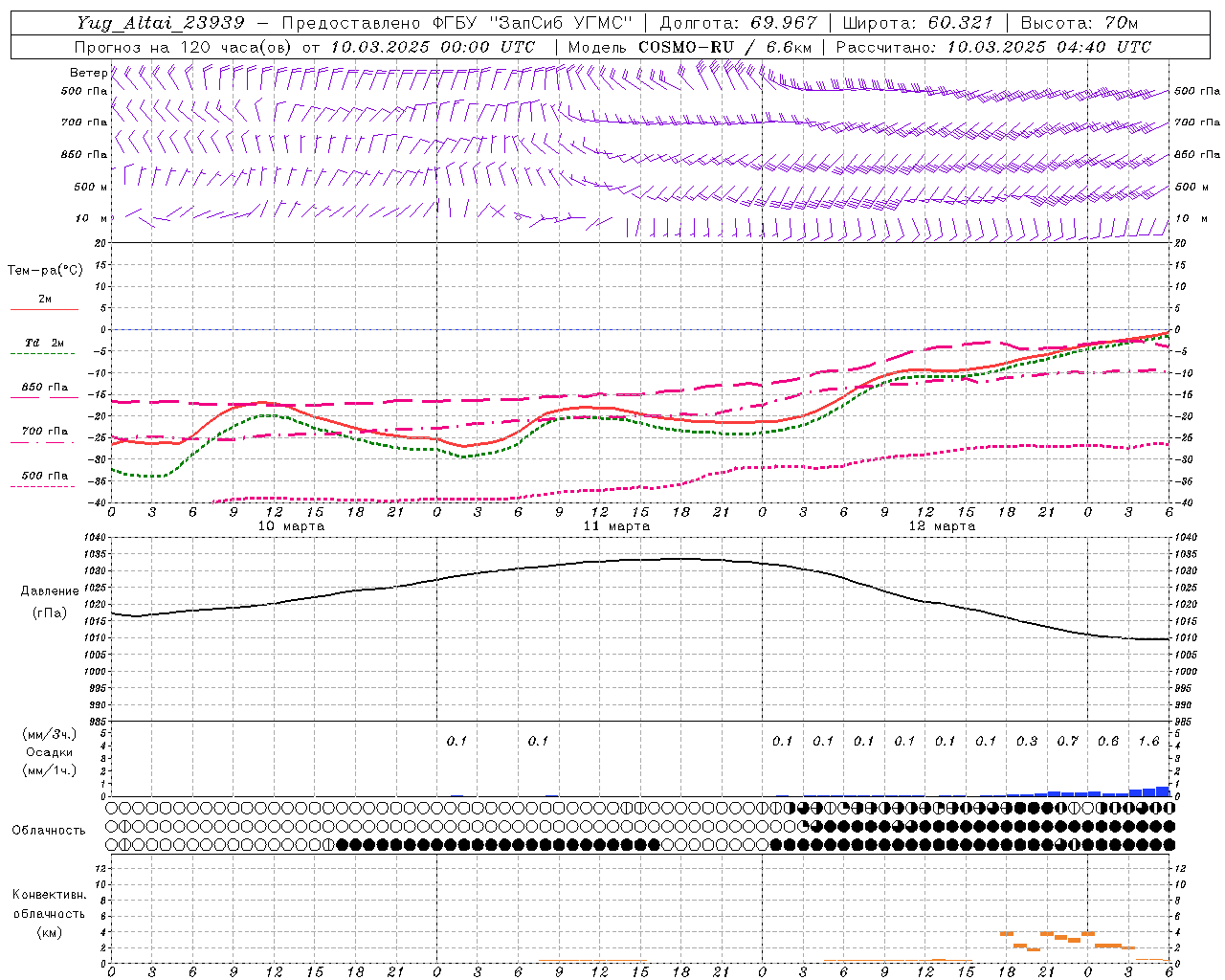Click the (мм/3ч.) precipitation unit label
The image size is (1225, 980).
pyautogui.click(x=50, y=734)
